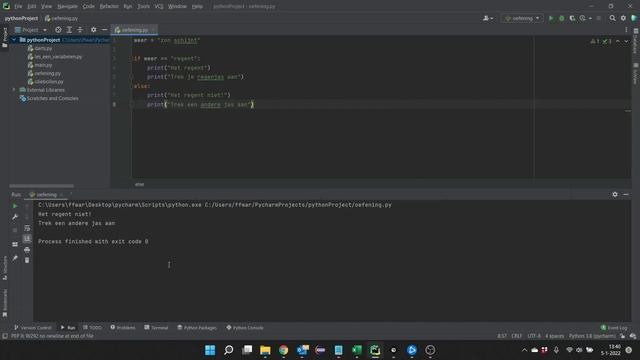This screenshot has width=640, height=360.
Task: Click the Restore Layout icon in the Run panel
Action: [15, 244]
